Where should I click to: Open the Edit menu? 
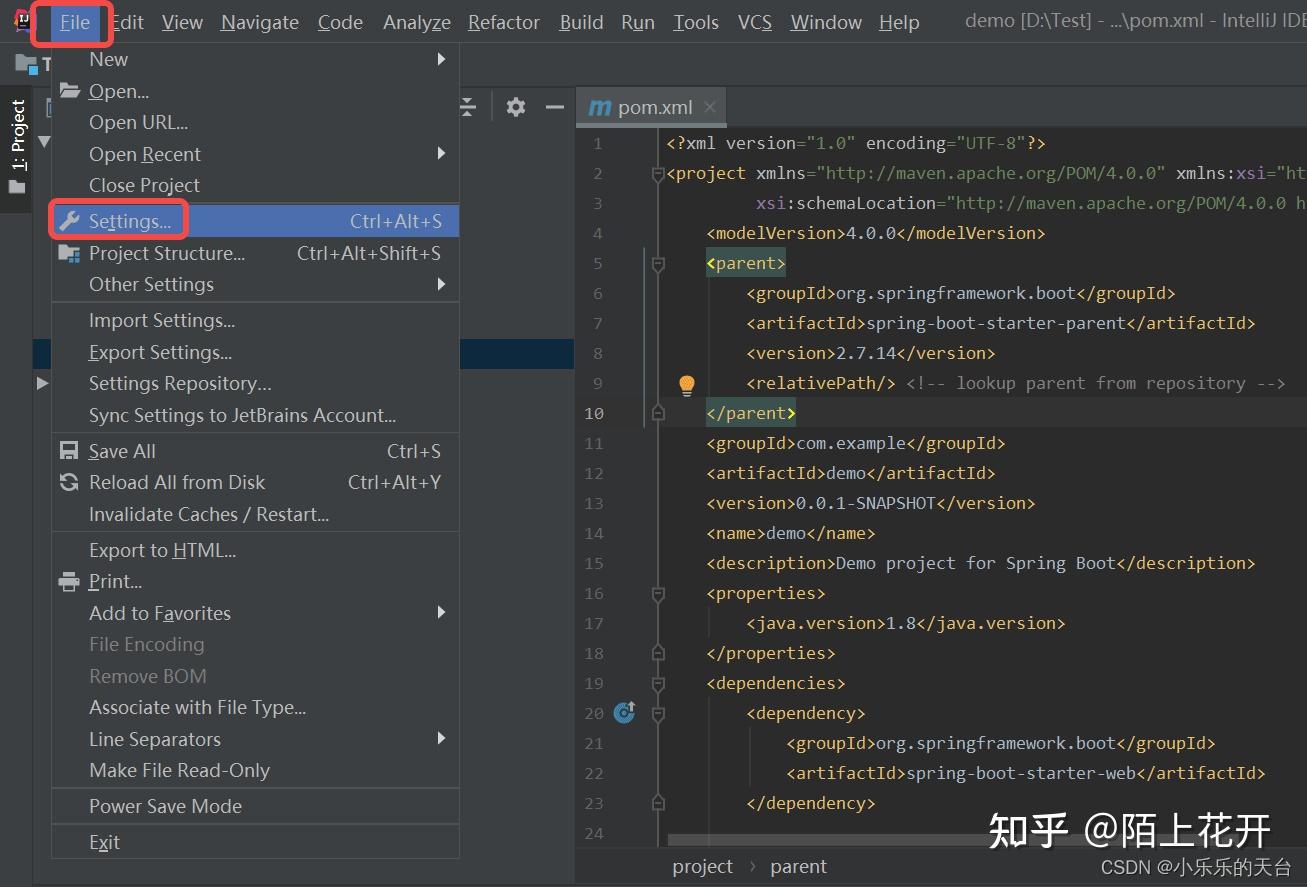[x=127, y=22]
